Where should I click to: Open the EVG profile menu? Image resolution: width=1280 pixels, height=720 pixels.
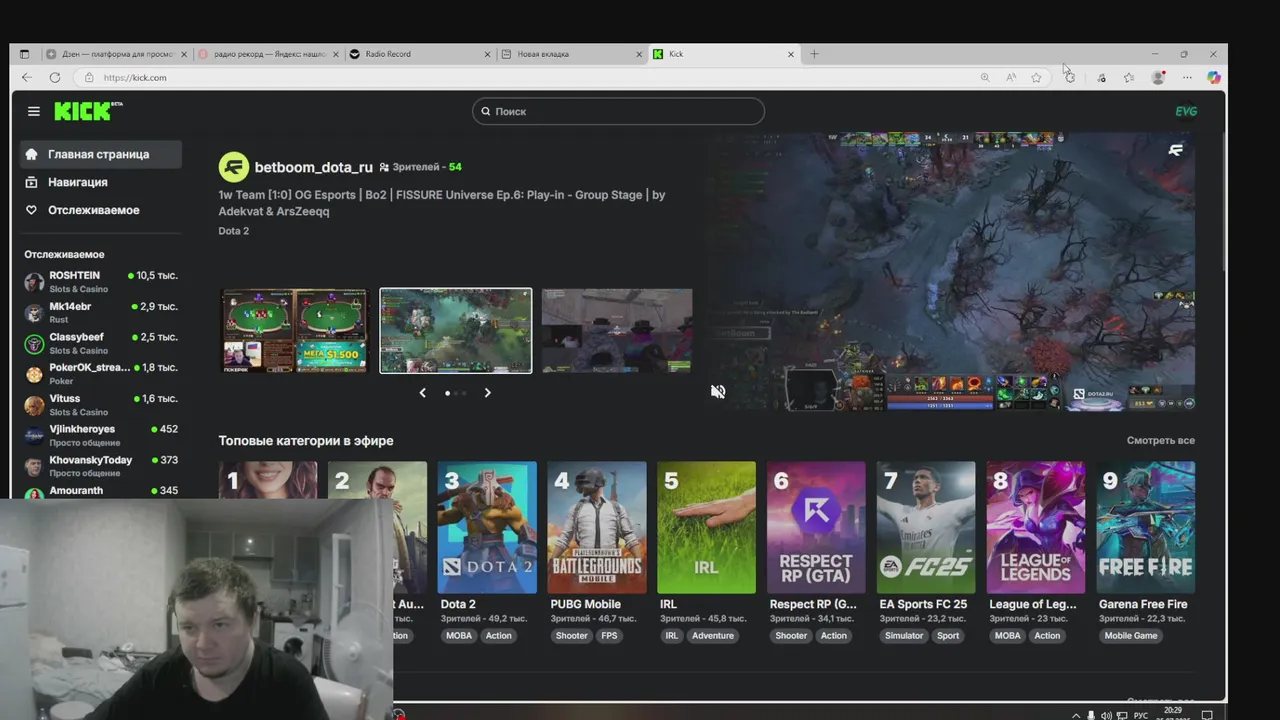(x=1186, y=111)
